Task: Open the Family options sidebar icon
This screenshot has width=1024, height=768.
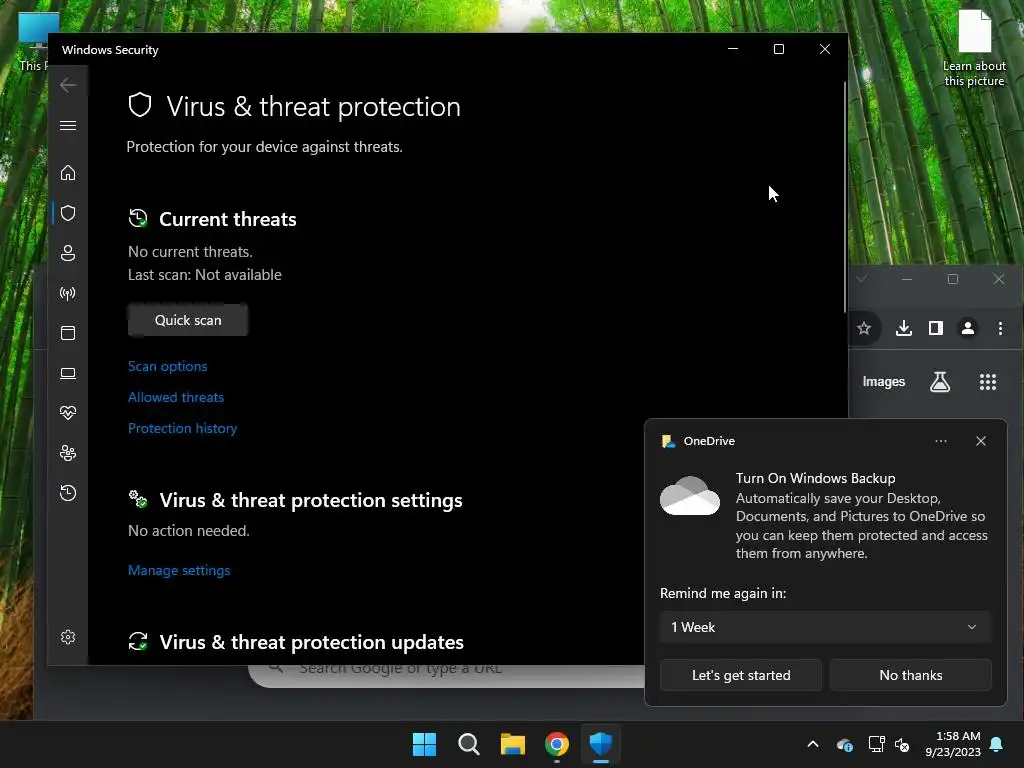Action: click(68, 453)
